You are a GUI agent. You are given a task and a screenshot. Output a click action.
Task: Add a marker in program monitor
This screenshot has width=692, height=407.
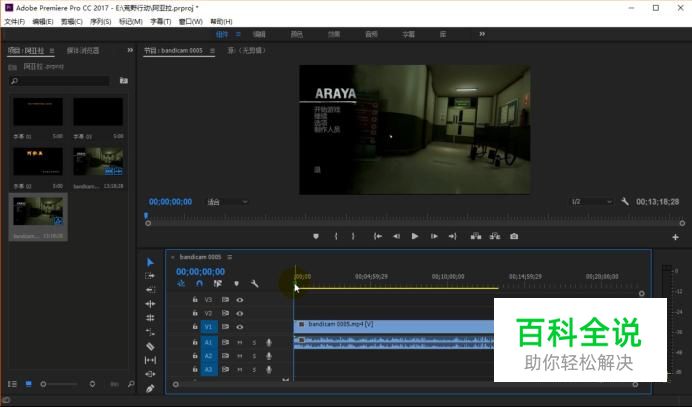coord(316,237)
